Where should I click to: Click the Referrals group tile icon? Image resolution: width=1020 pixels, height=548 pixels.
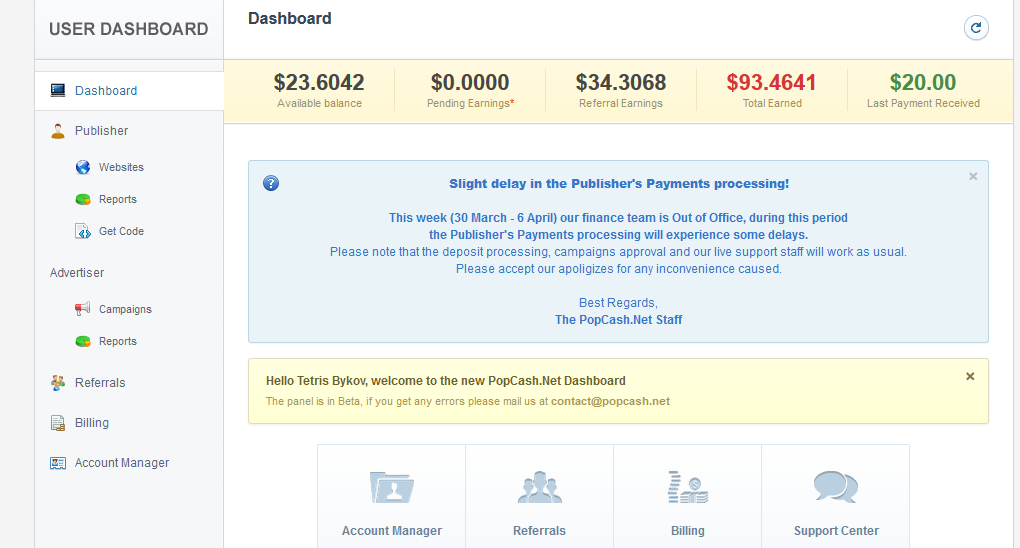click(539, 487)
